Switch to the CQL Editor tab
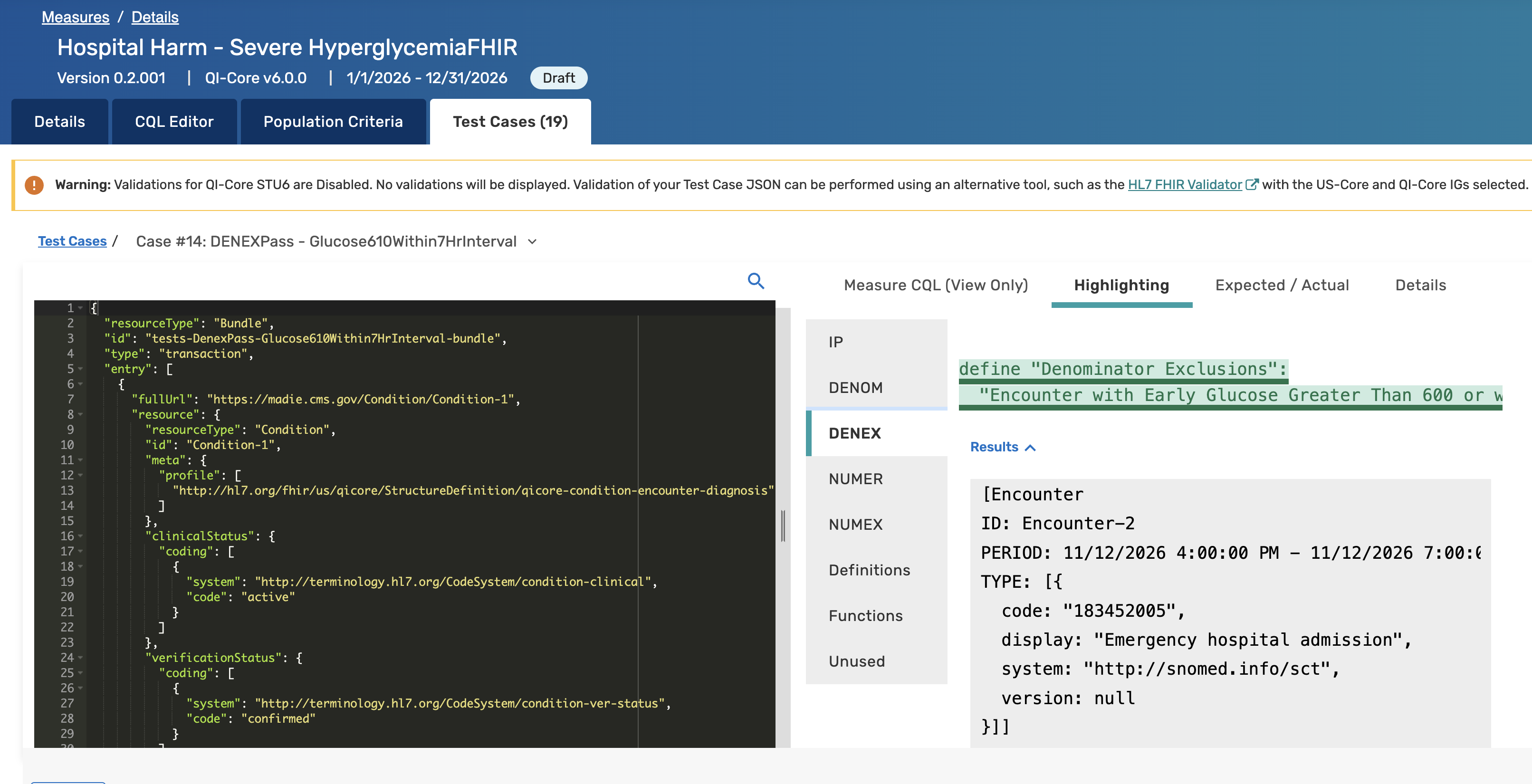This screenshot has height=784, width=1532. (x=173, y=122)
